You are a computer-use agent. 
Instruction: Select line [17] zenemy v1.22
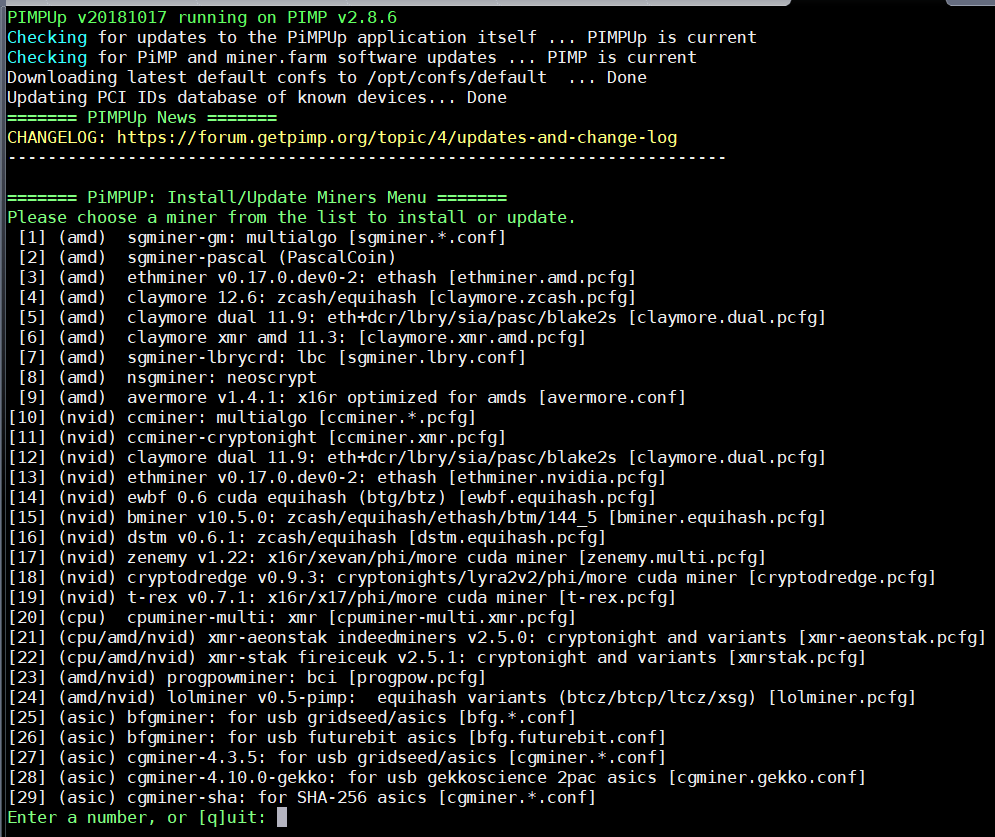(387, 558)
